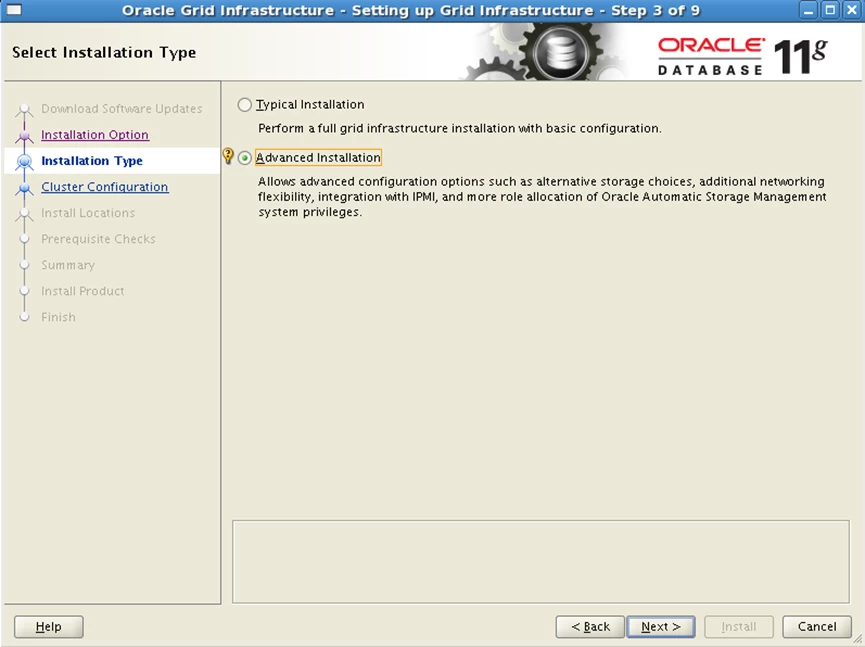This screenshot has width=865, height=647.
Task: Maximize the installer window
Action: tap(830, 10)
